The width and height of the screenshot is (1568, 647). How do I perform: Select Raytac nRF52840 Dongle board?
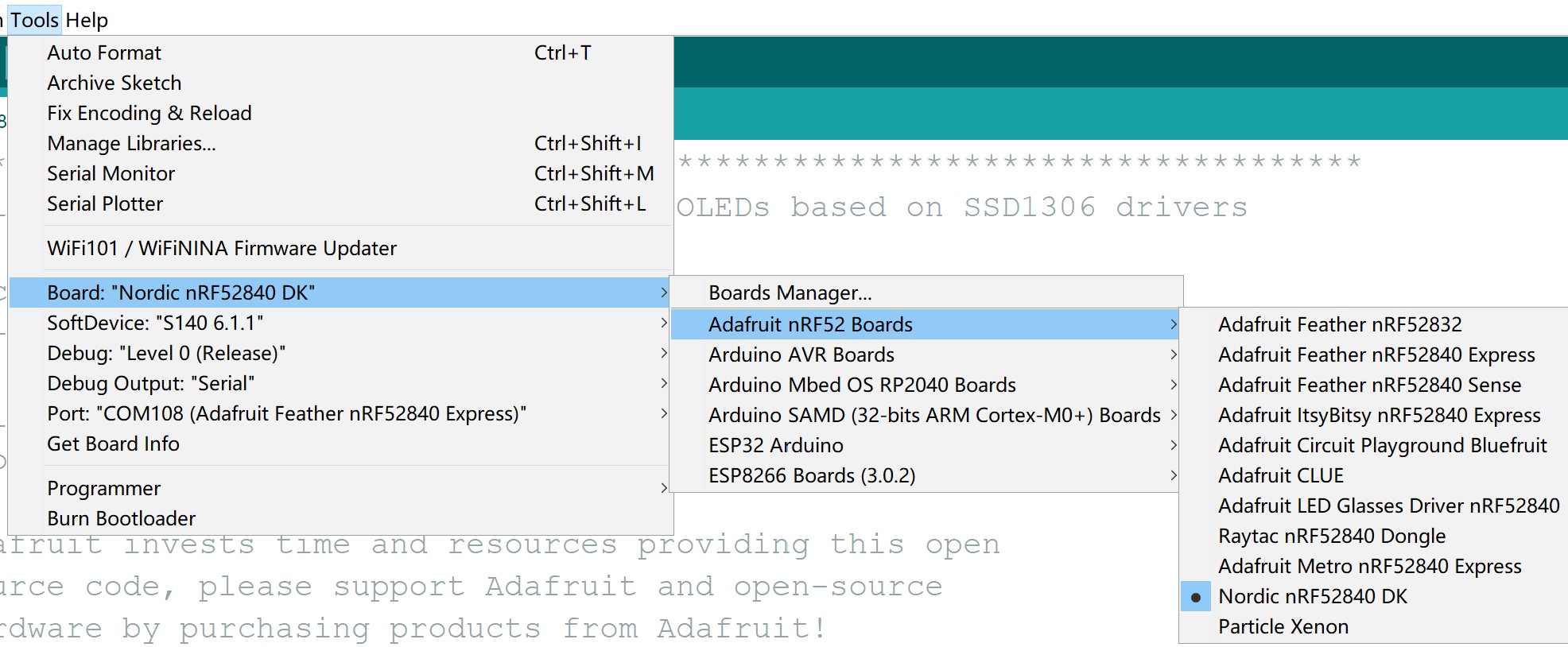click(x=1374, y=536)
